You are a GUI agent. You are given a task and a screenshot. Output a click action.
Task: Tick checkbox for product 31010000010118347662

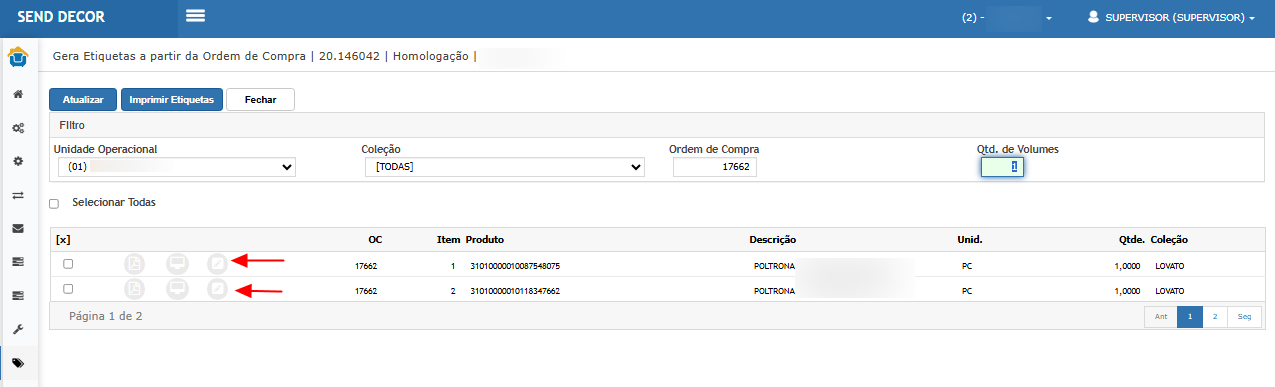[68, 289]
